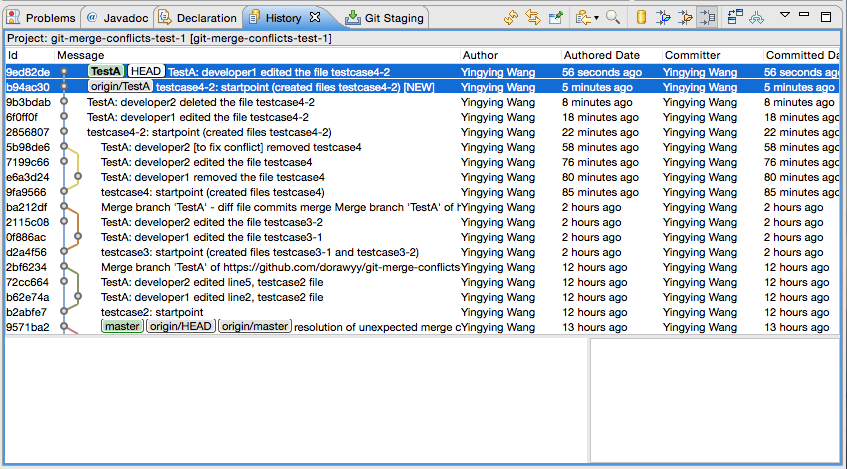Show changes in project via the blue folder filter icon
Image resolution: width=847 pixels, height=469 pixels.
(663, 18)
